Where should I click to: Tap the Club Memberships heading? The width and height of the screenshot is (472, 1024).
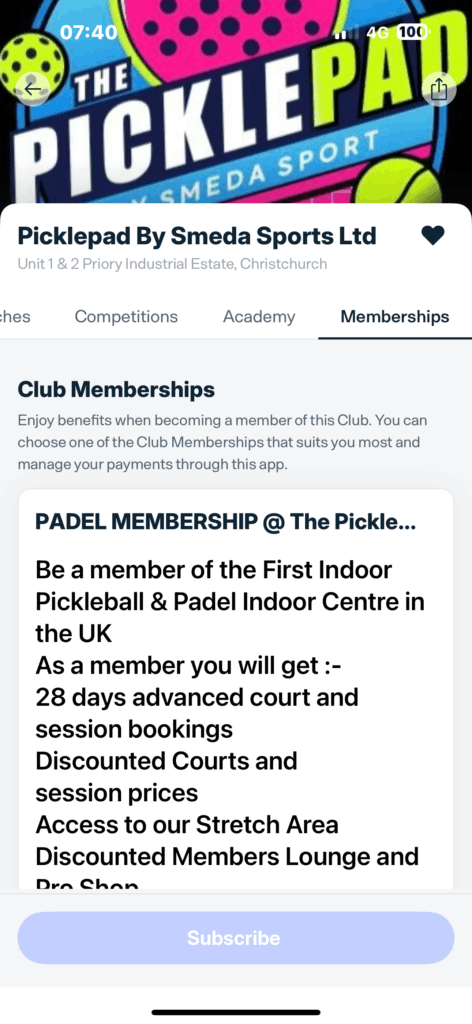pyautogui.click(x=116, y=390)
